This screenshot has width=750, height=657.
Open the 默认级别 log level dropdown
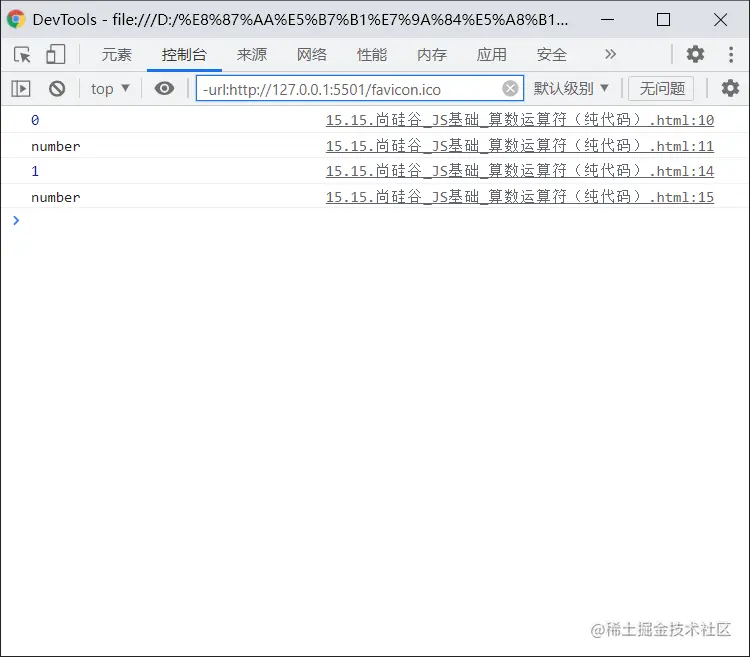tap(571, 88)
